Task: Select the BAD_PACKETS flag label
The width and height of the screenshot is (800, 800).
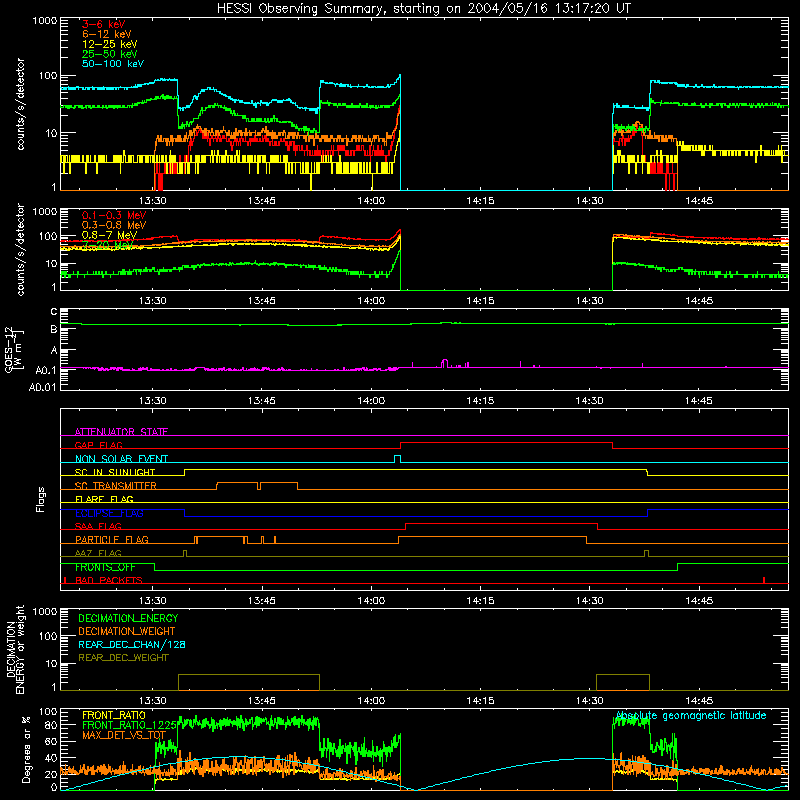Action: 109,580
